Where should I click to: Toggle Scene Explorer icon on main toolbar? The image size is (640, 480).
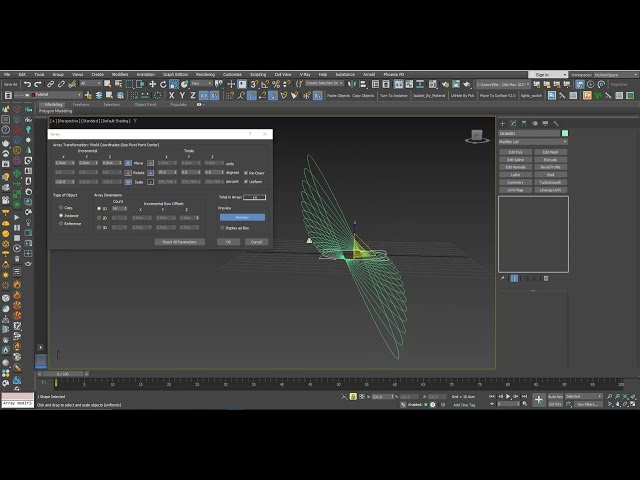click(375, 84)
